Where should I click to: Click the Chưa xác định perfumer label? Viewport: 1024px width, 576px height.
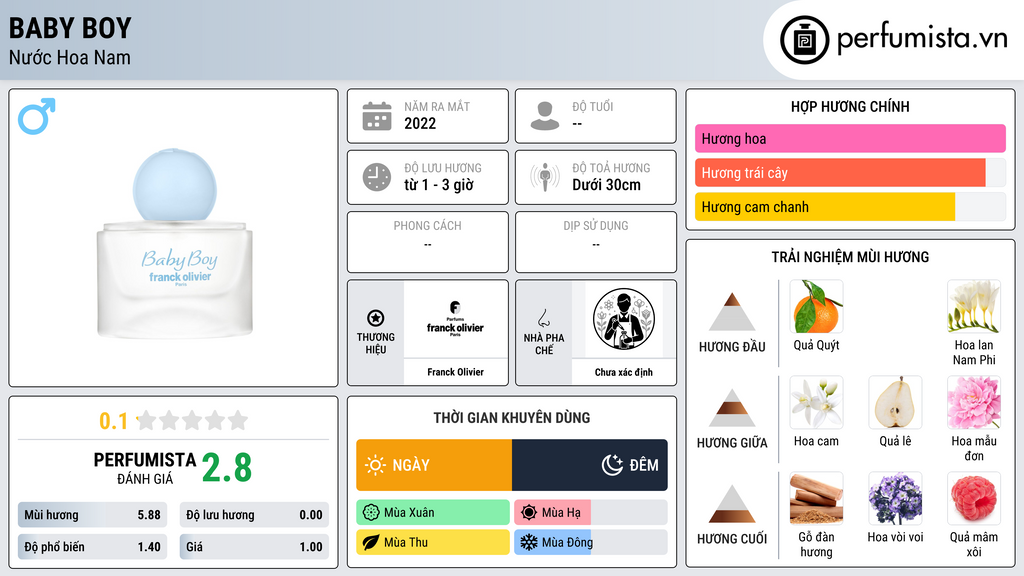[624, 372]
